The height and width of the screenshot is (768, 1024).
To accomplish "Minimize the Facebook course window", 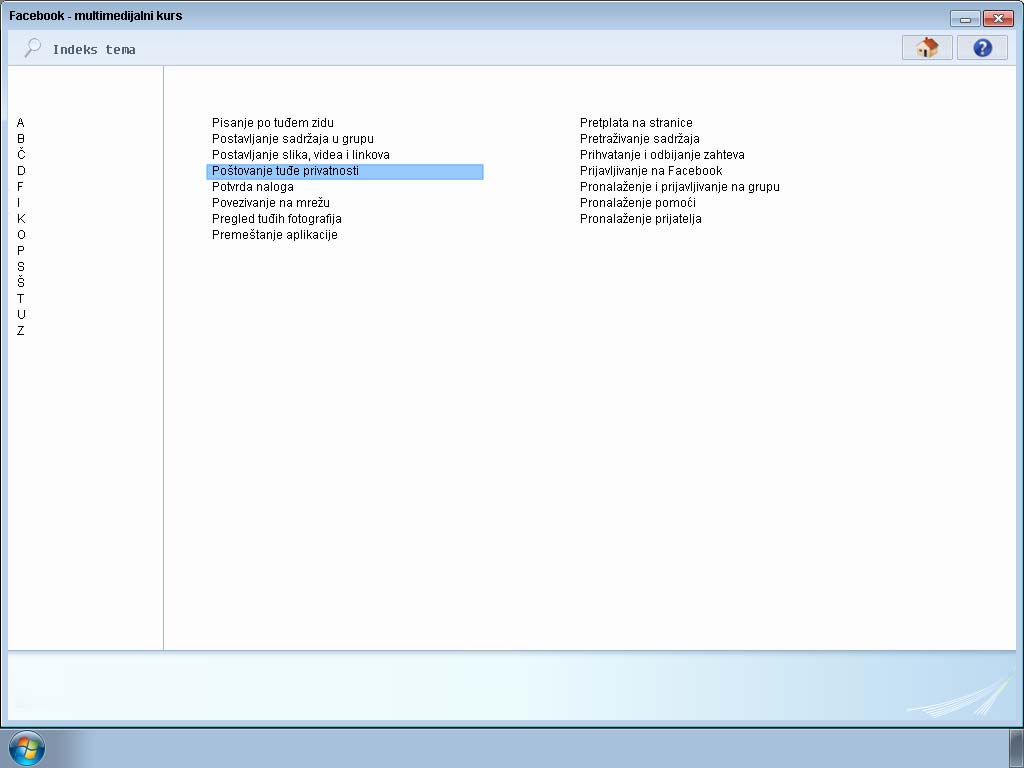I will (965, 18).
